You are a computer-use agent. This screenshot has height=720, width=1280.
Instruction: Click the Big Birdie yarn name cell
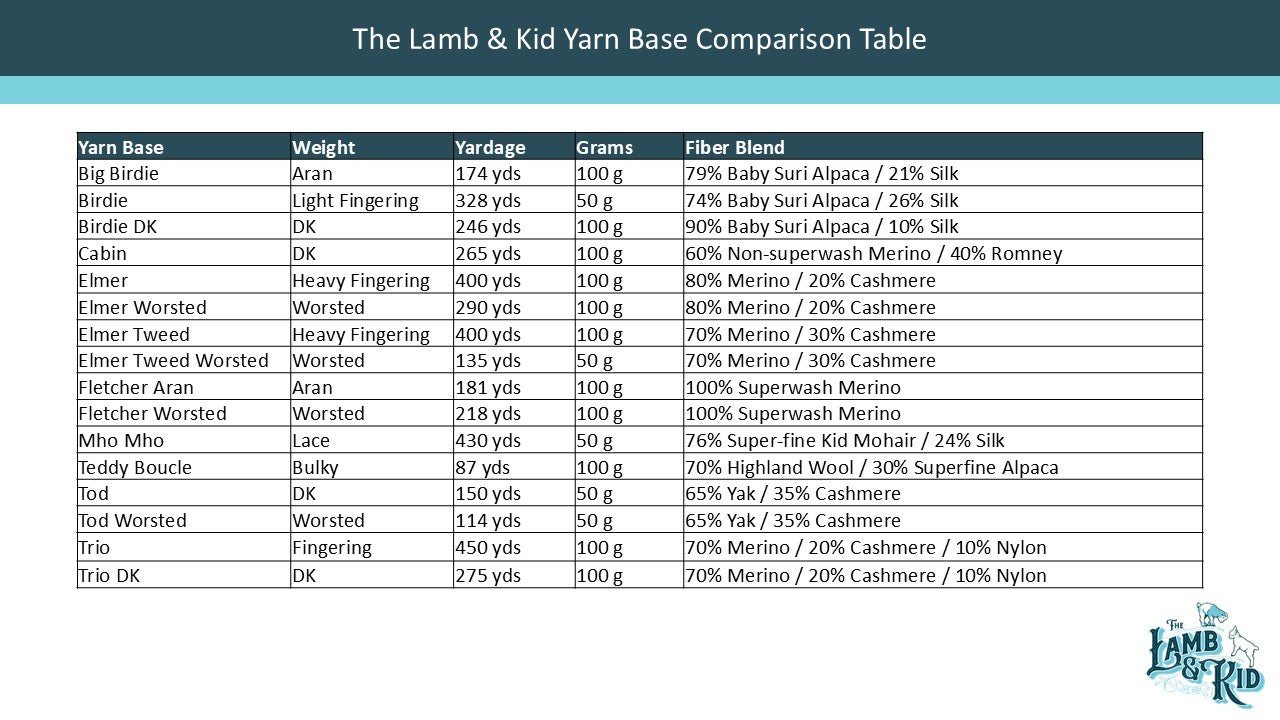tap(118, 174)
